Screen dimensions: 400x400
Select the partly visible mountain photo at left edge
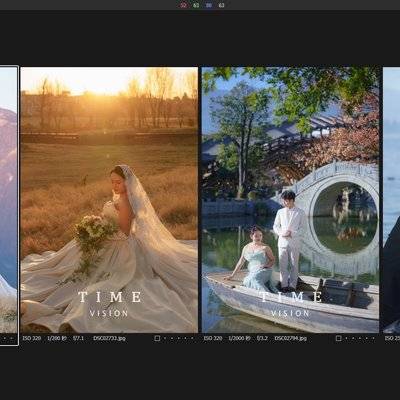pos(8,200)
